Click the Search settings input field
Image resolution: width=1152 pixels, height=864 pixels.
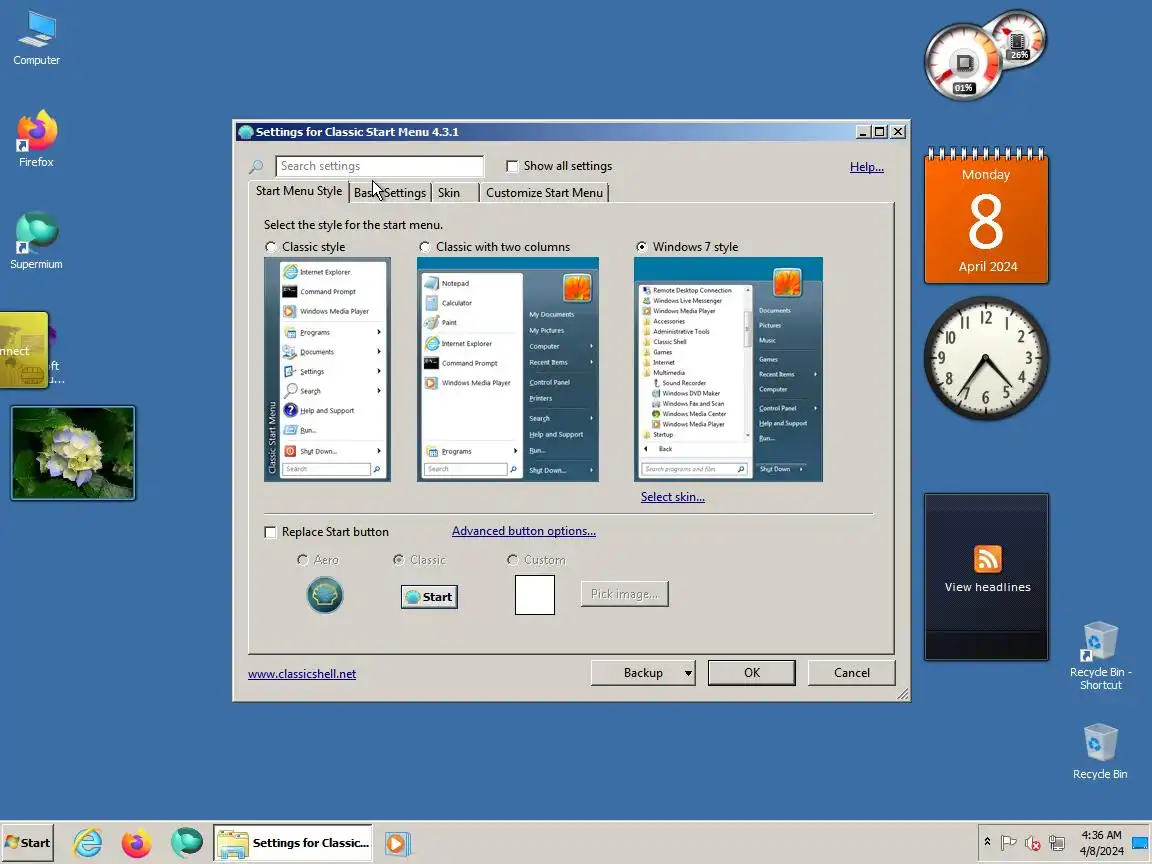tap(380, 166)
